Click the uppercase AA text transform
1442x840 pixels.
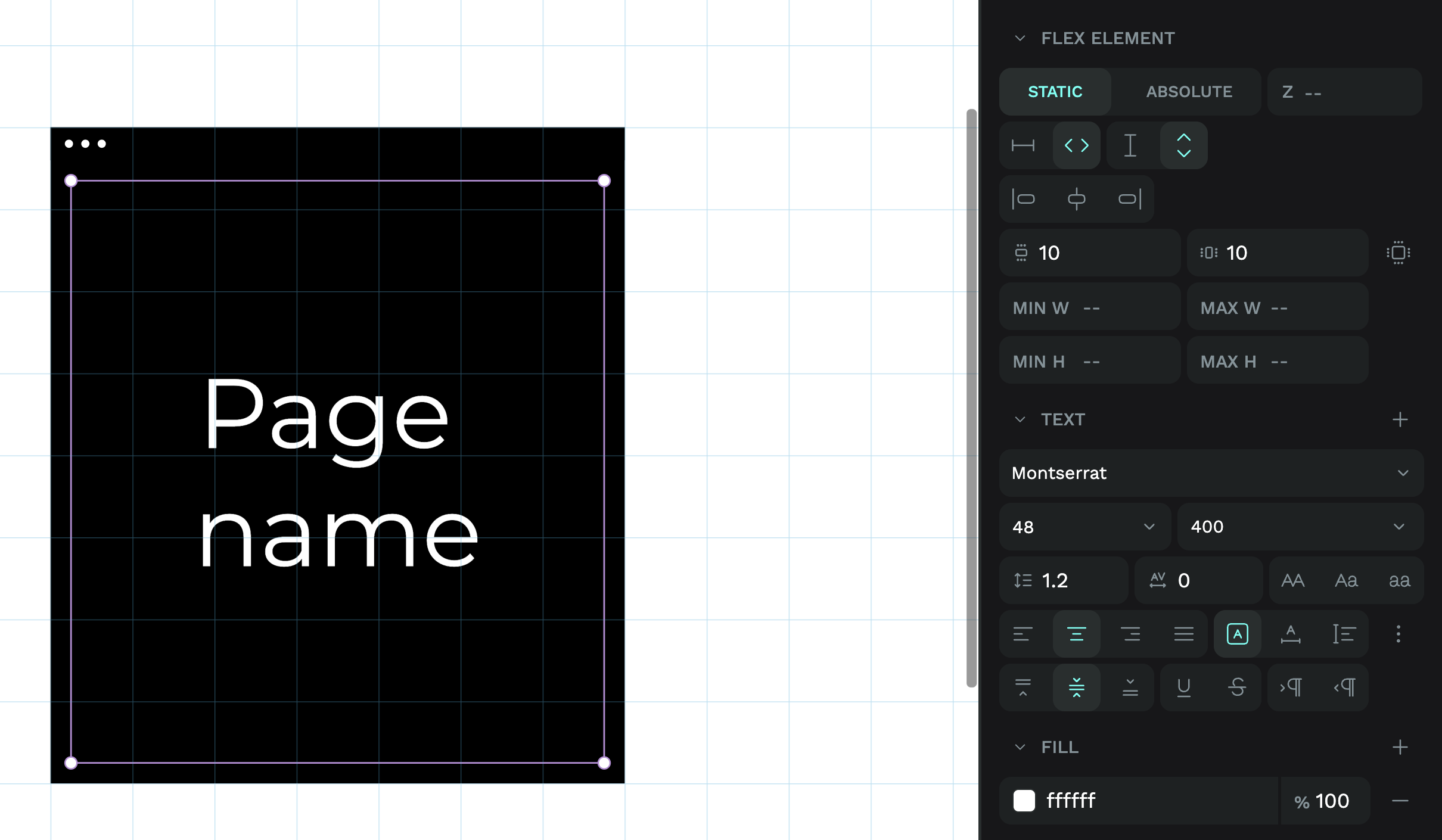pos(1292,580)
